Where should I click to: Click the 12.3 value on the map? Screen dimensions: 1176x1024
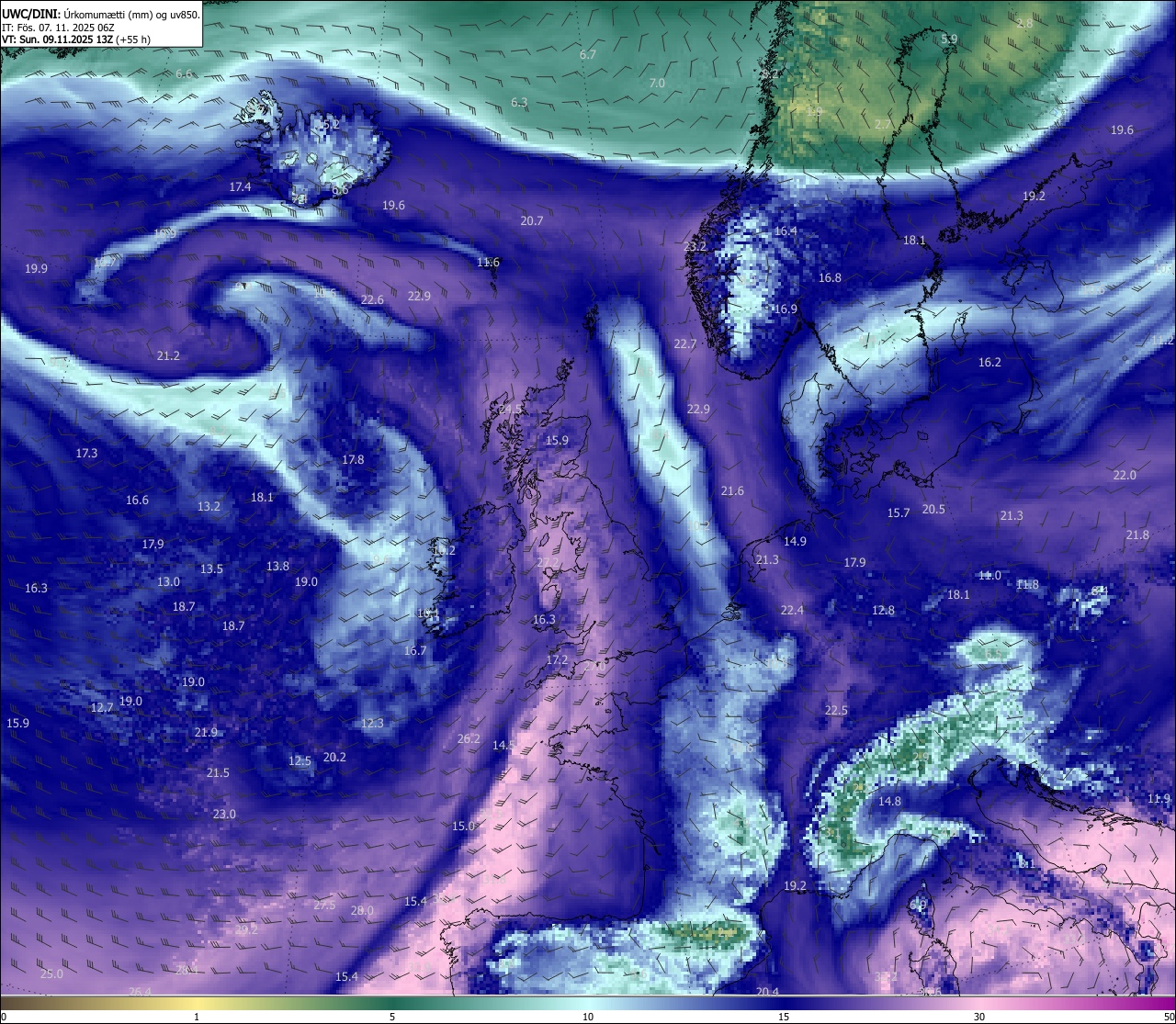click(x=372, y=724)
